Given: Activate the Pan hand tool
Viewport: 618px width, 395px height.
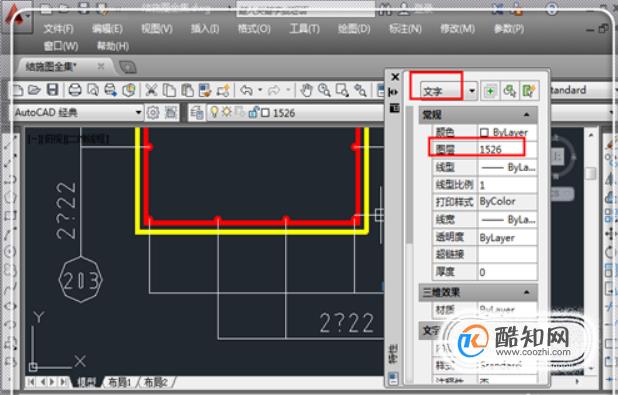Looking at the screenshot, I should 306,90.
